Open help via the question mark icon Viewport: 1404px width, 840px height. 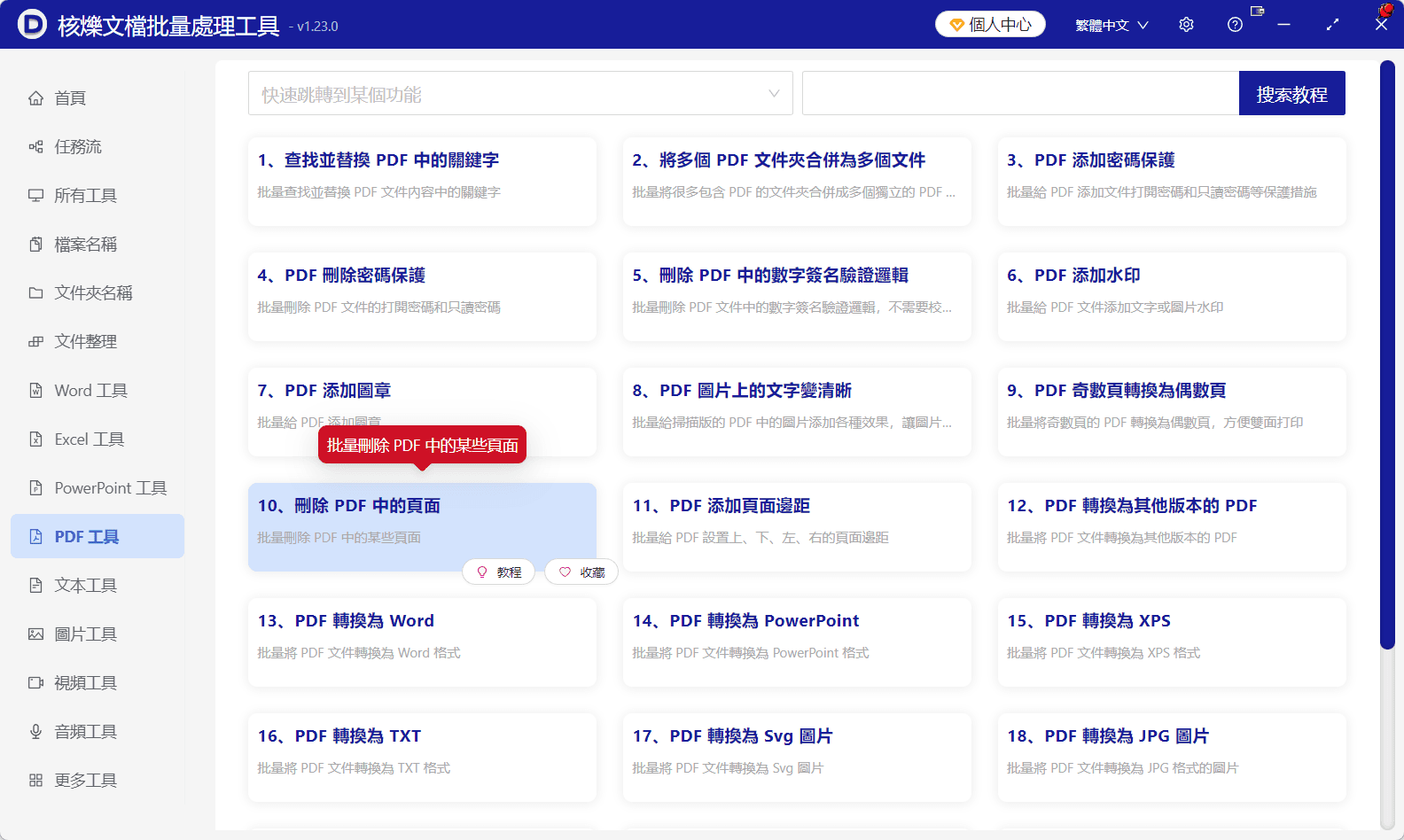(1235, 25)
